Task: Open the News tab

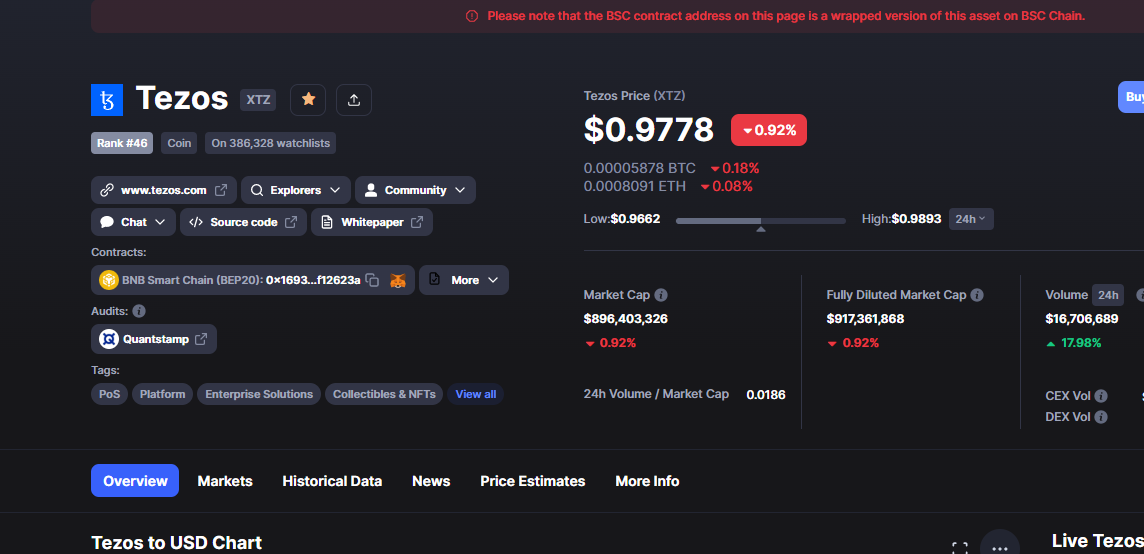Action: click(431, 481)
